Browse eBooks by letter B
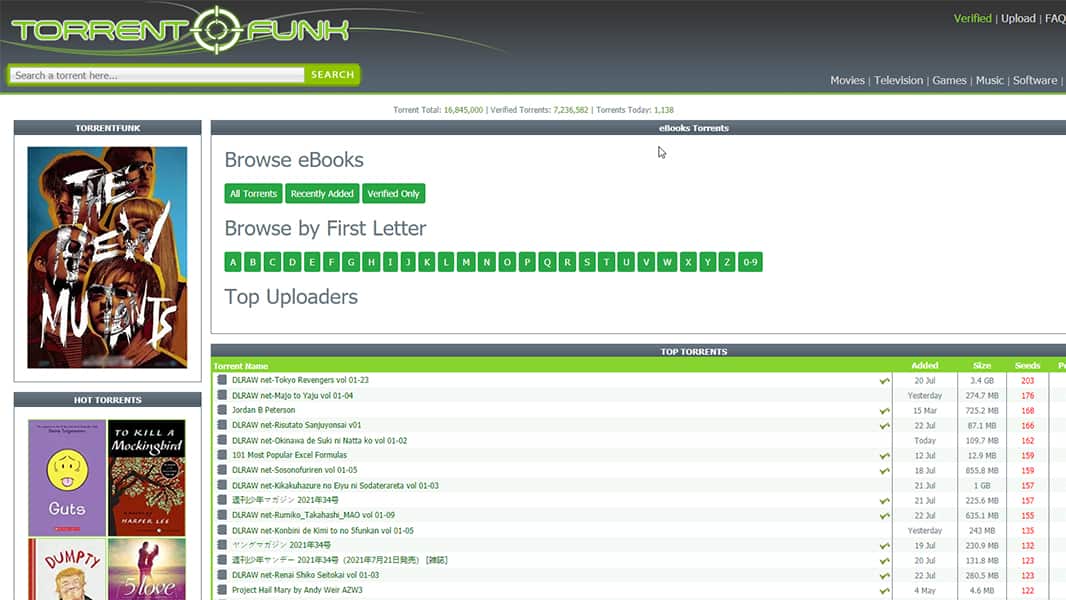 coord(253,262)
